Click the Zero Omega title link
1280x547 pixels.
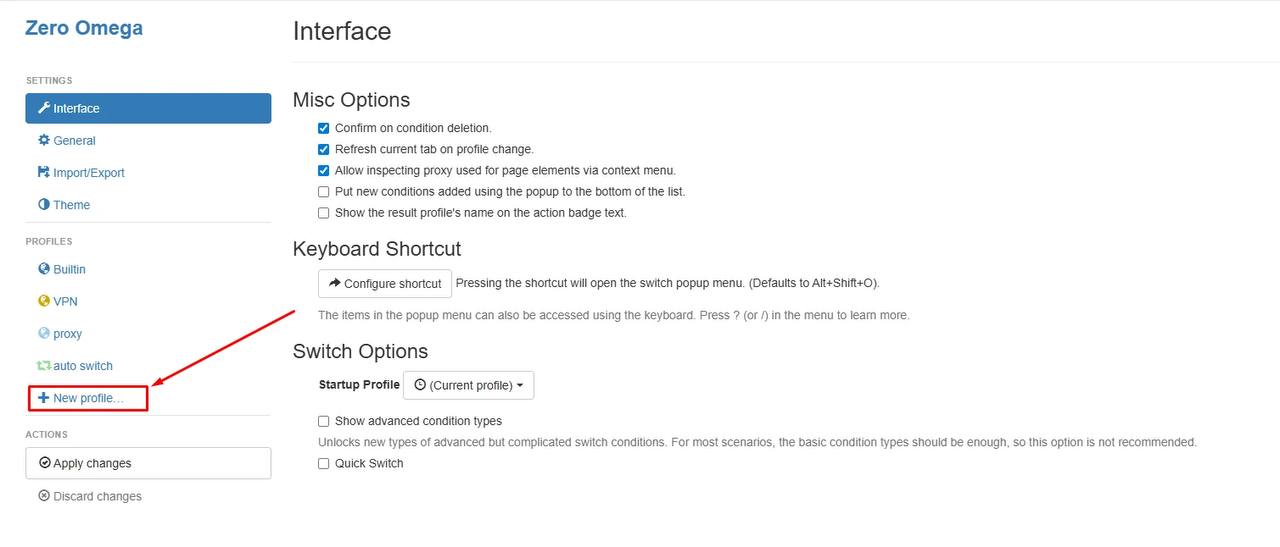point(84,28)
